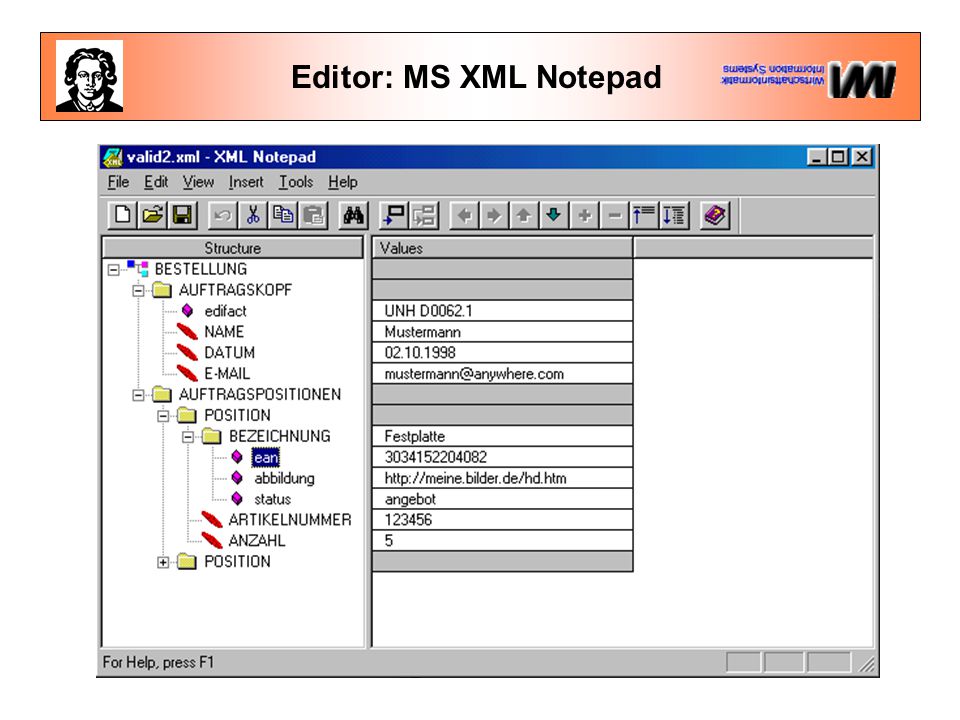Open Find with the binoculars icon
This screenshot has height=720, width=960.
point(354,216)
